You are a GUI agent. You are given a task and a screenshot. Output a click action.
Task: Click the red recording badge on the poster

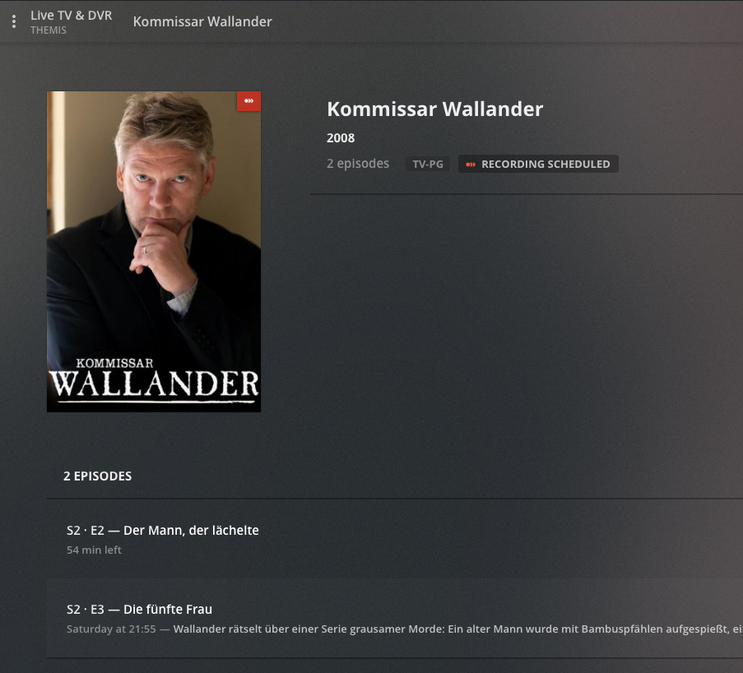249,101
